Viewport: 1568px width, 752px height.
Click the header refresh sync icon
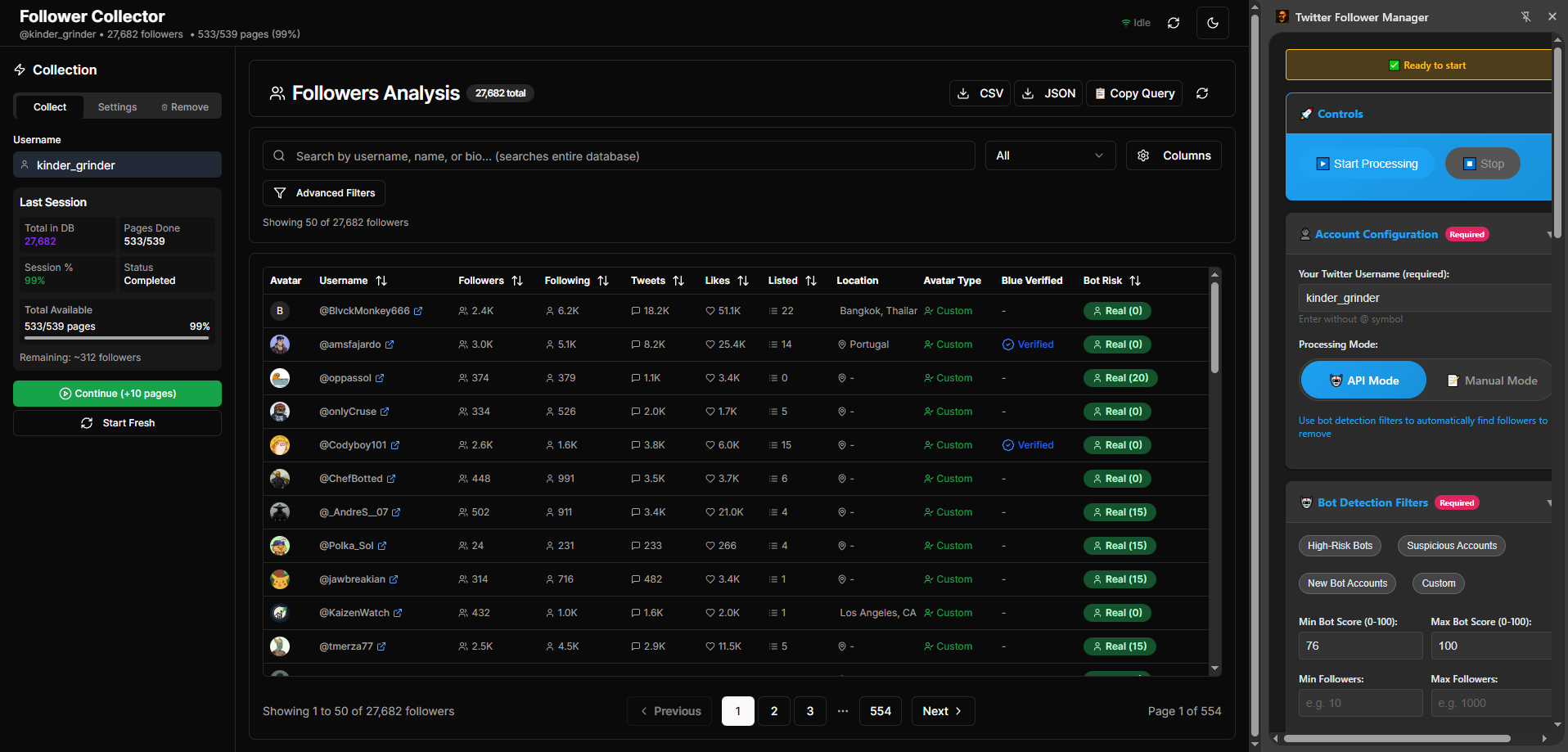pos(1173,23)
